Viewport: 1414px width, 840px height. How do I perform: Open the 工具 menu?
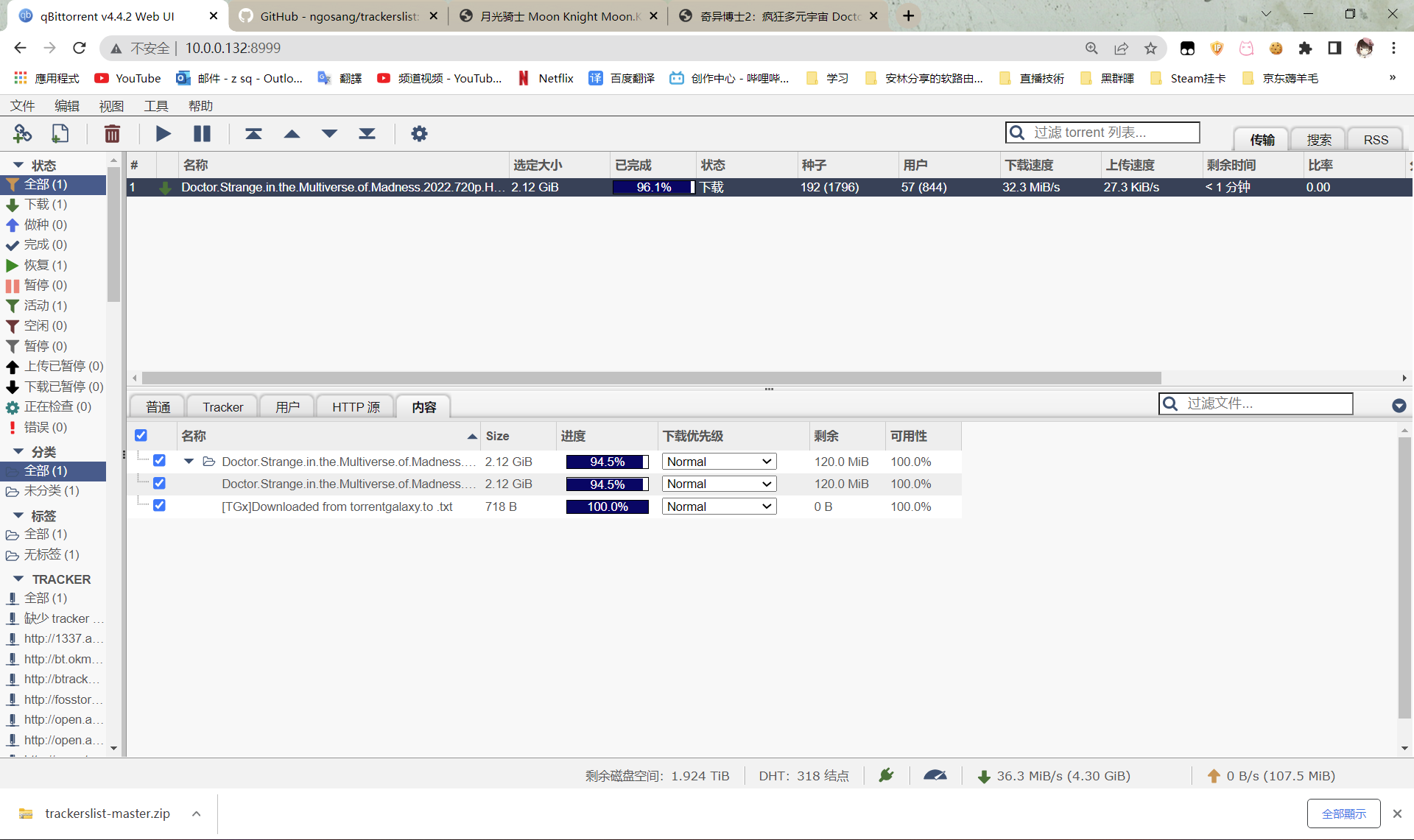click(155, 106)
